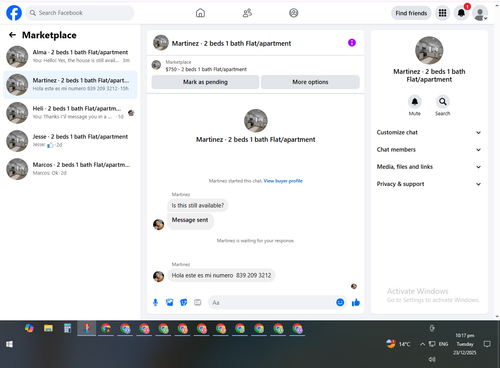500x368 pixels.
Task: Open the Alma apartment conversation
Action: click(x=70, y=56)
